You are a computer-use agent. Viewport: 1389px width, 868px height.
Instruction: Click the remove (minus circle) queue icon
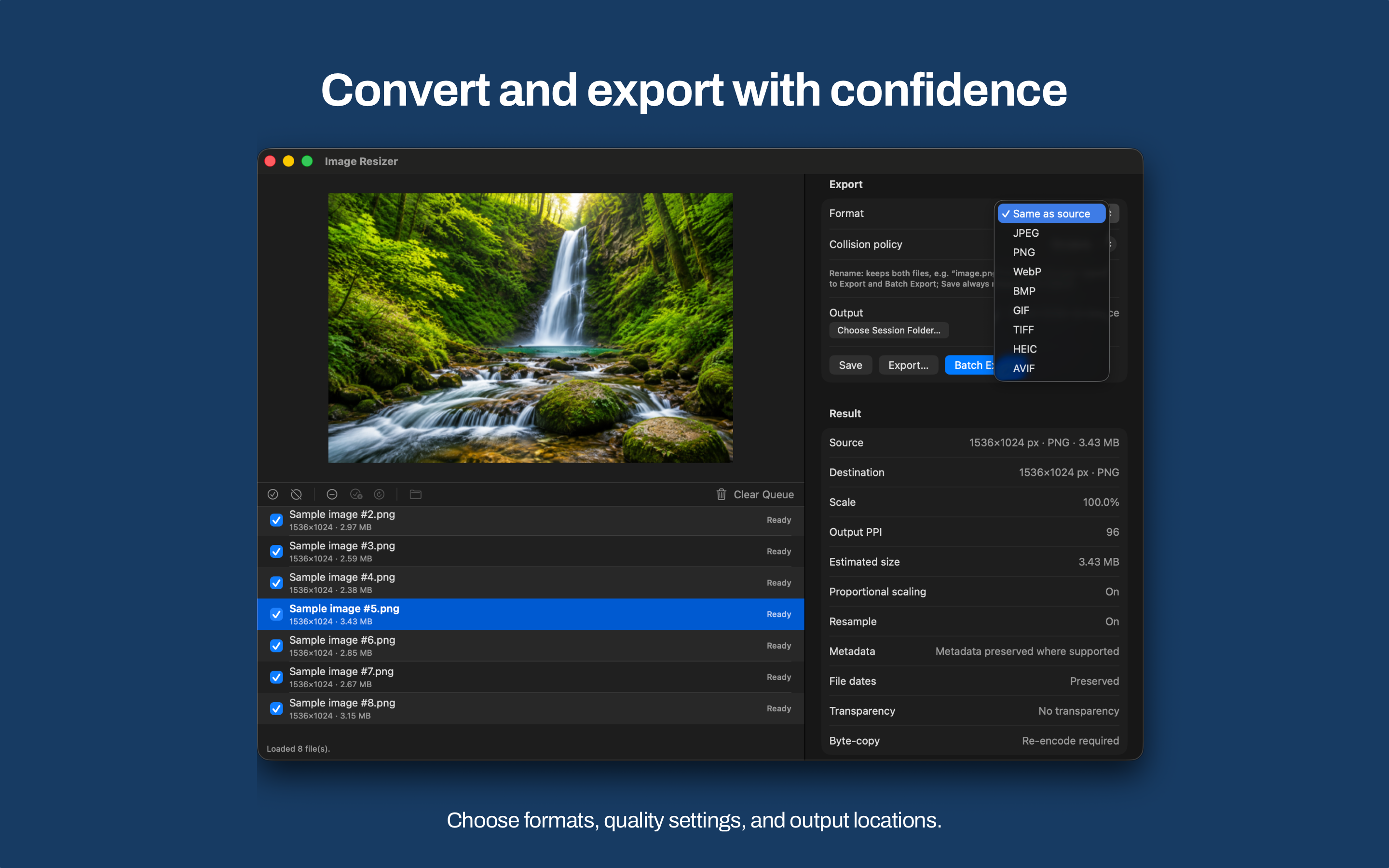click(332, 494)
